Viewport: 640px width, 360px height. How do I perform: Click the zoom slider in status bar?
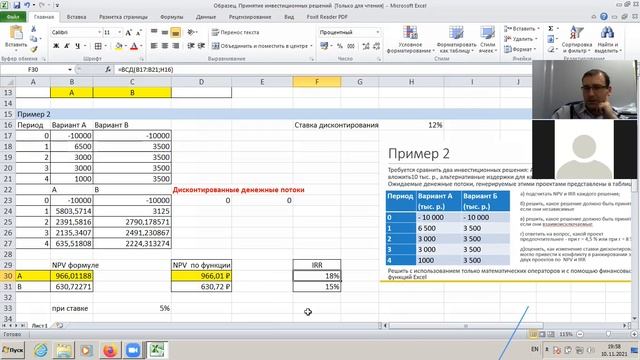click(x=608, y=334)
